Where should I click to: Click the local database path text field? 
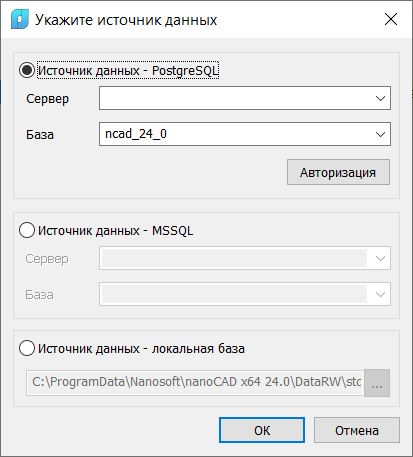coord(195,383)
